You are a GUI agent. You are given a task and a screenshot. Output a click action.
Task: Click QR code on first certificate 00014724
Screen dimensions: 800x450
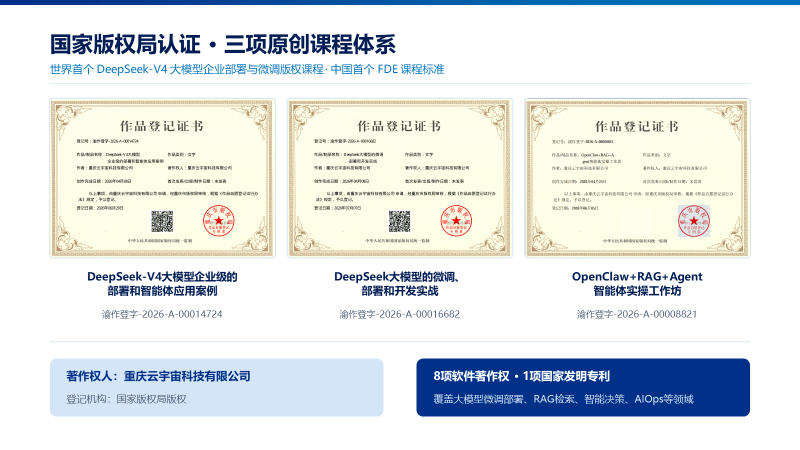[x=162, y=221]
